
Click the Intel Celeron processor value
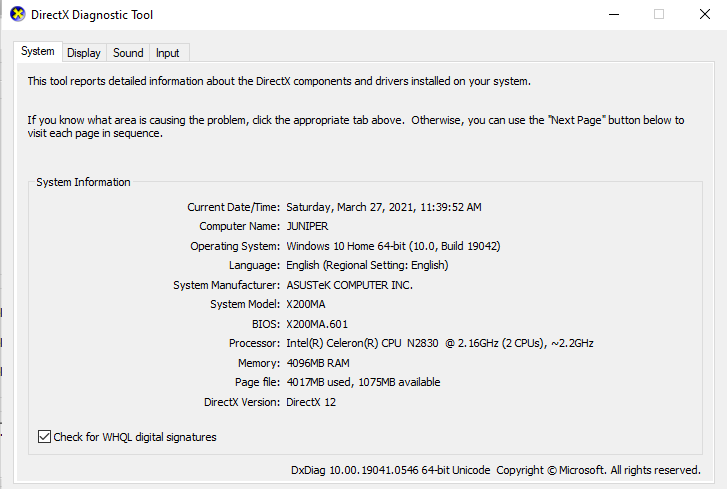pyautogui.click(x=440, y=344)
